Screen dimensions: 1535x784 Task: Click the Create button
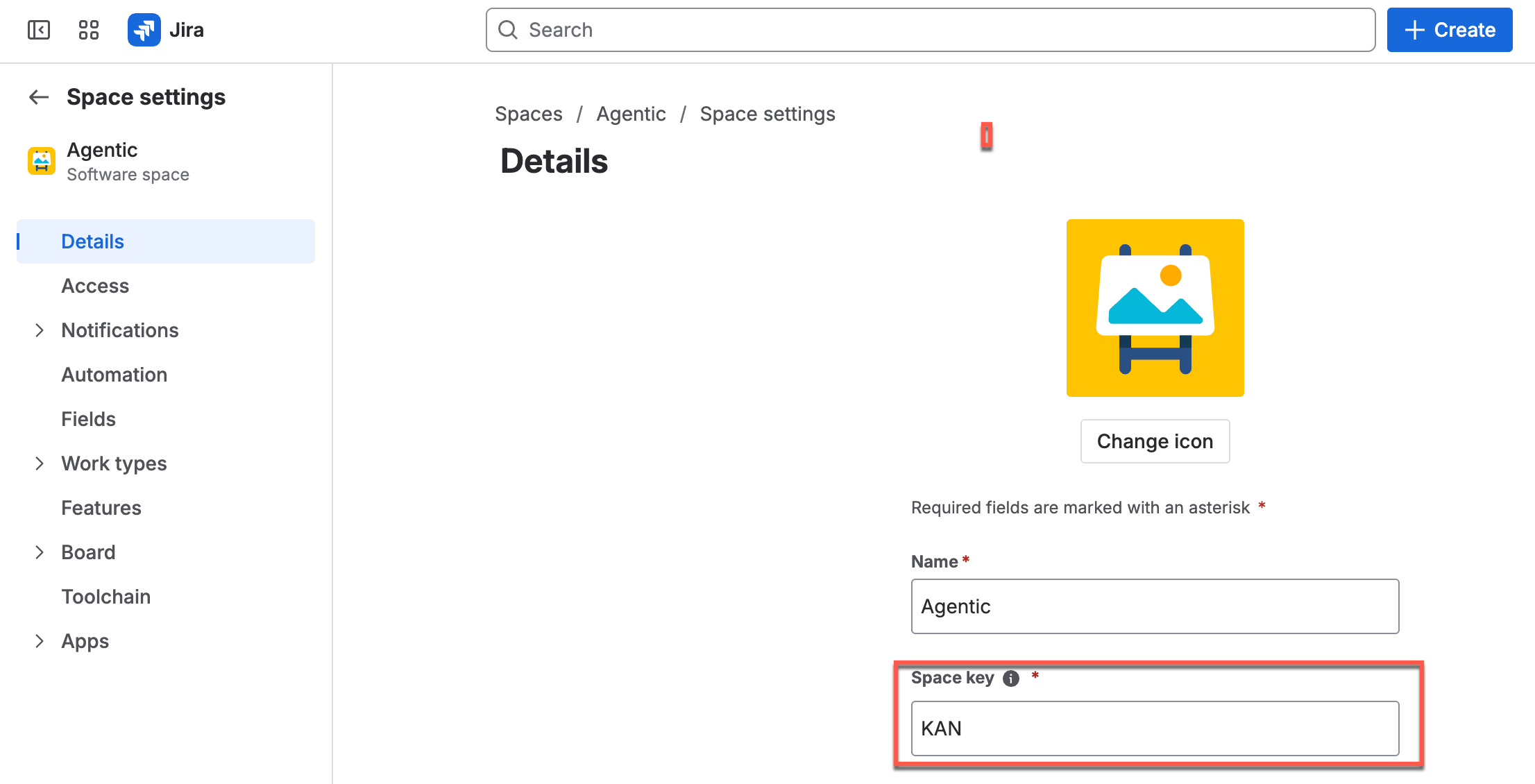coord(1450,30)
